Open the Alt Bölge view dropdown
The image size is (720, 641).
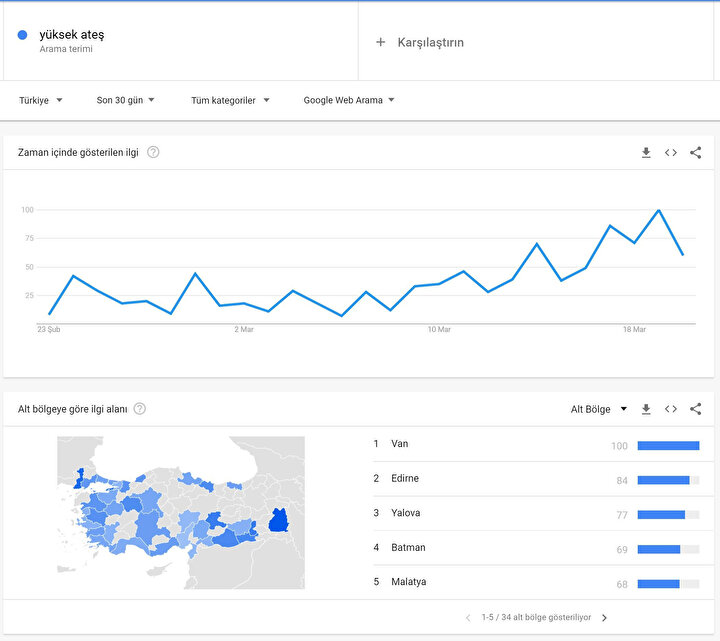click(x=599, y=409)
